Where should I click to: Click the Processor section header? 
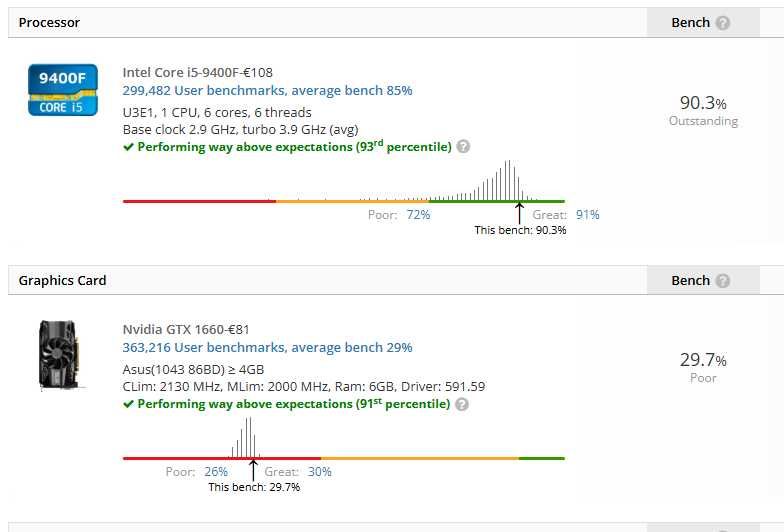pos(49,23)
